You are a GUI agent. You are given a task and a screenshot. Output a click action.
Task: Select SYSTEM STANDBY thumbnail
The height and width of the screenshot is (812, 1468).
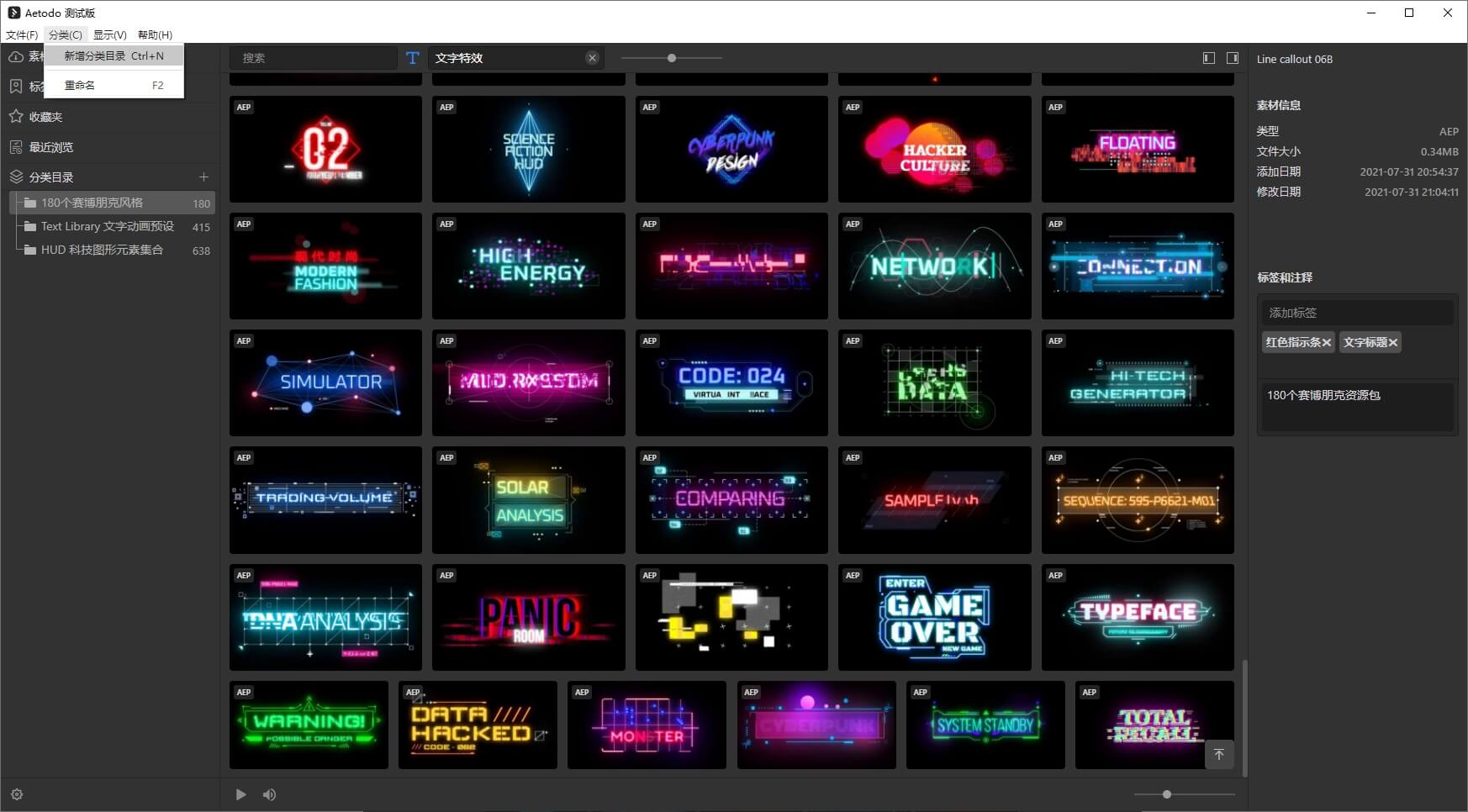coord(985,725)
